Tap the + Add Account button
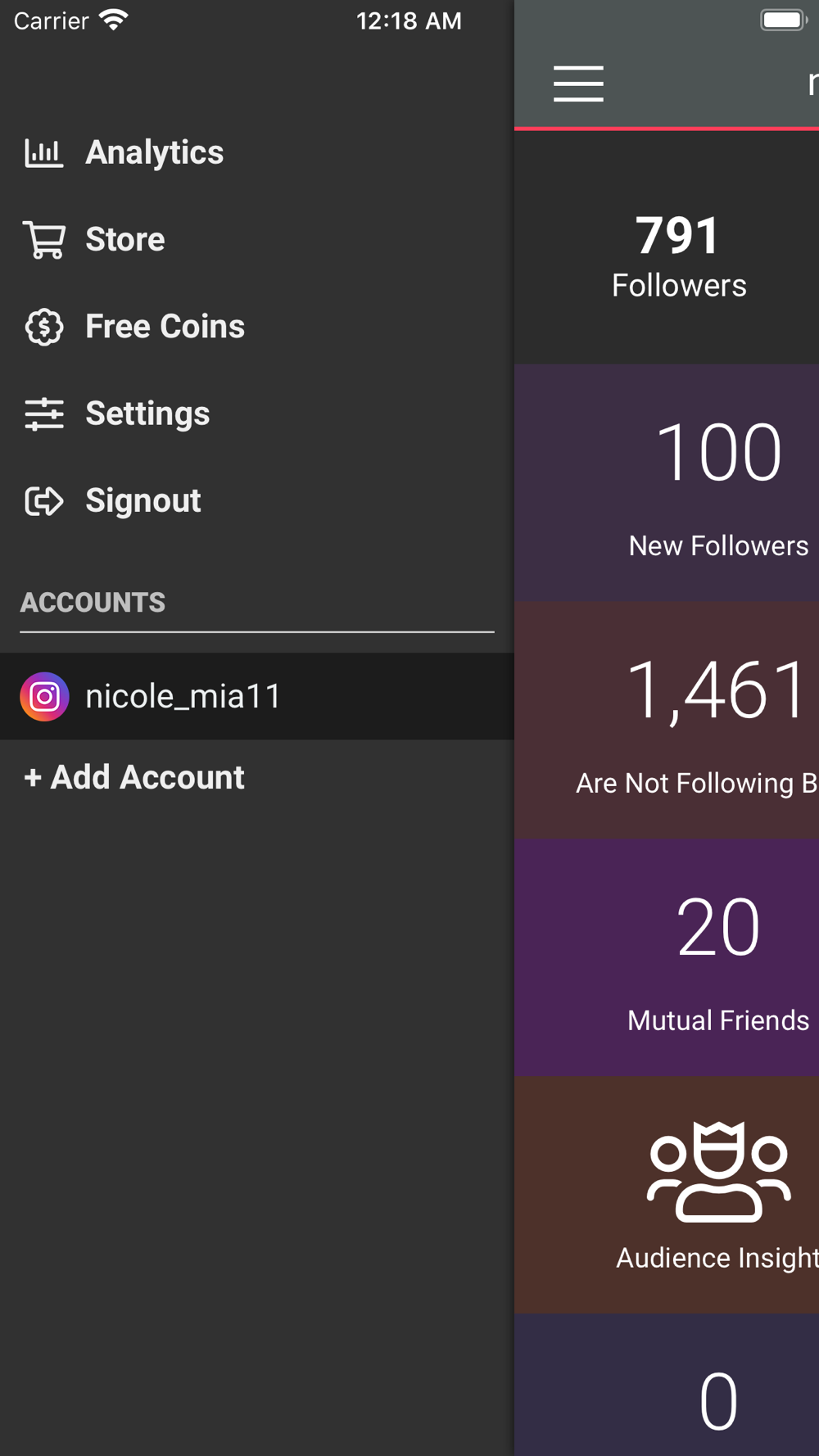The image size is (819, 1456). tap(134, 777)
